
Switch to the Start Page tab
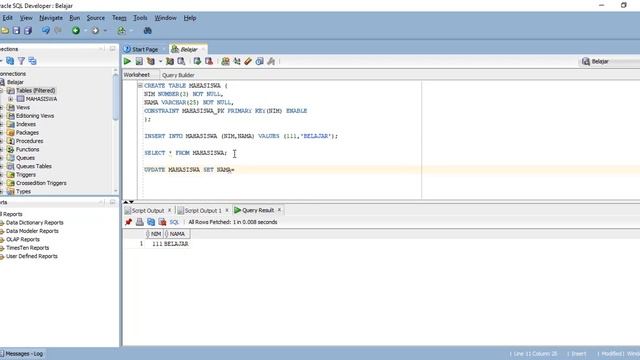(x=145, y=49)
